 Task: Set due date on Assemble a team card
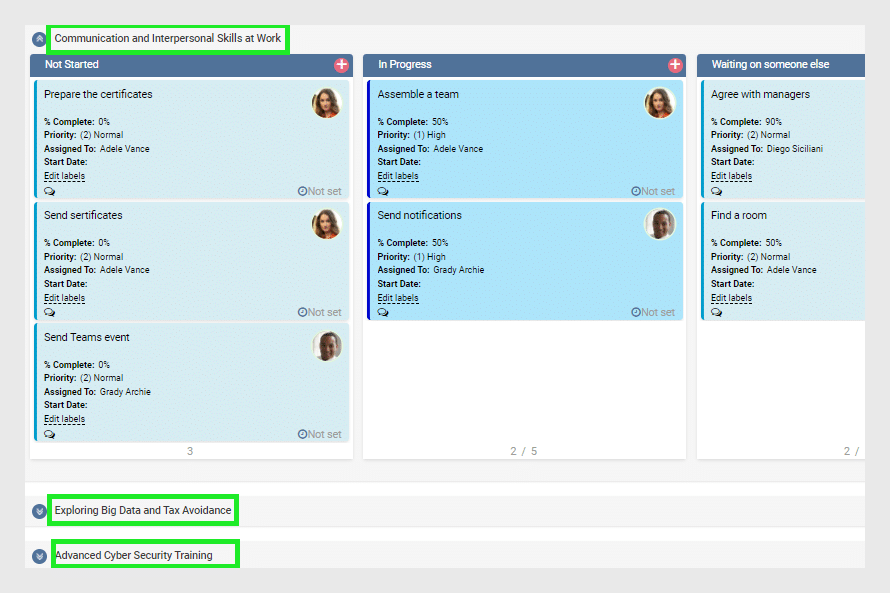[653, 191]
